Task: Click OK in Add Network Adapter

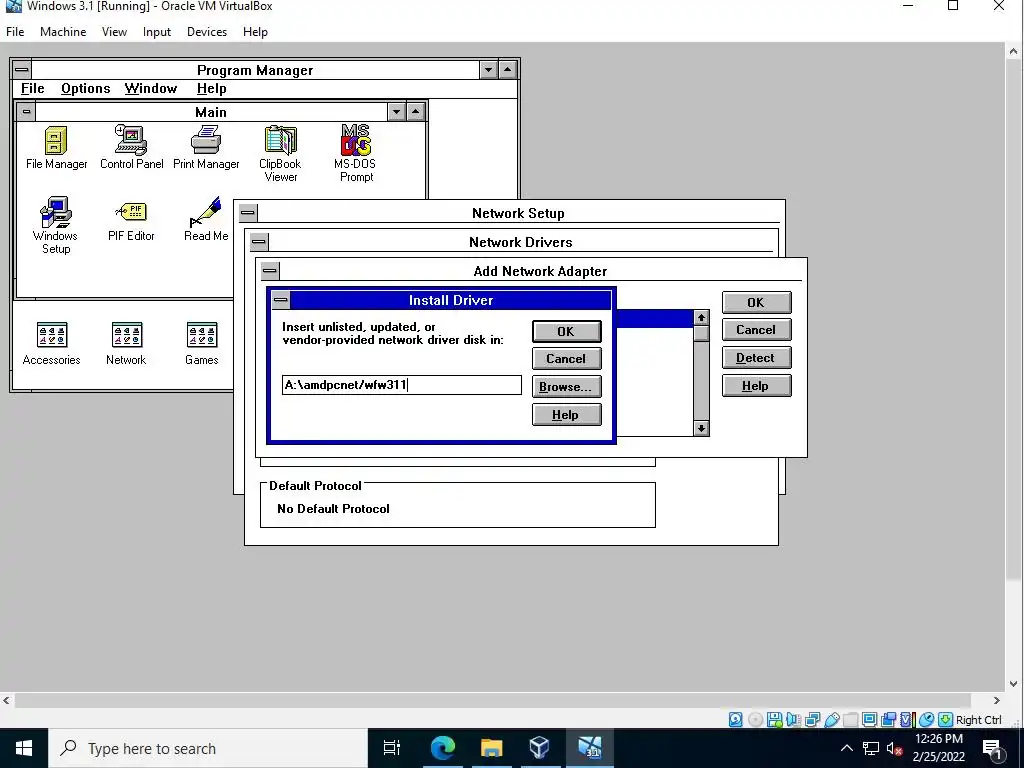Action: click(x=756, y=302)
